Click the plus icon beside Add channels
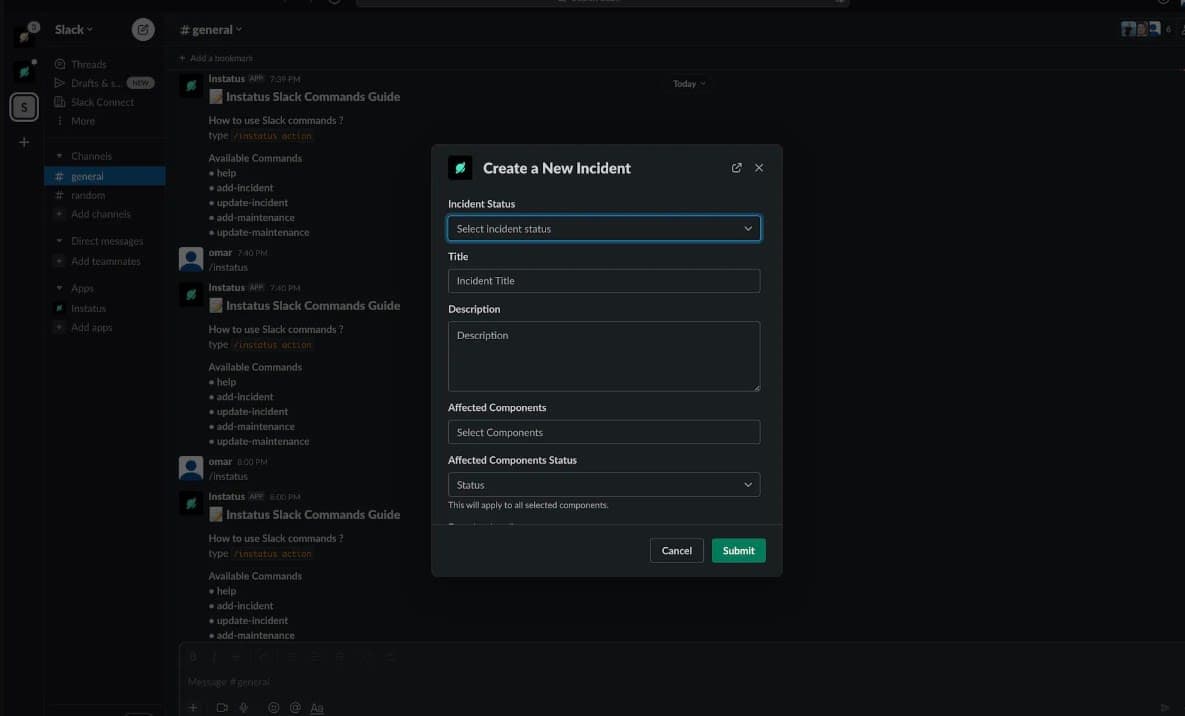This screenshot has width=1185, height=716. coord(59,214)
